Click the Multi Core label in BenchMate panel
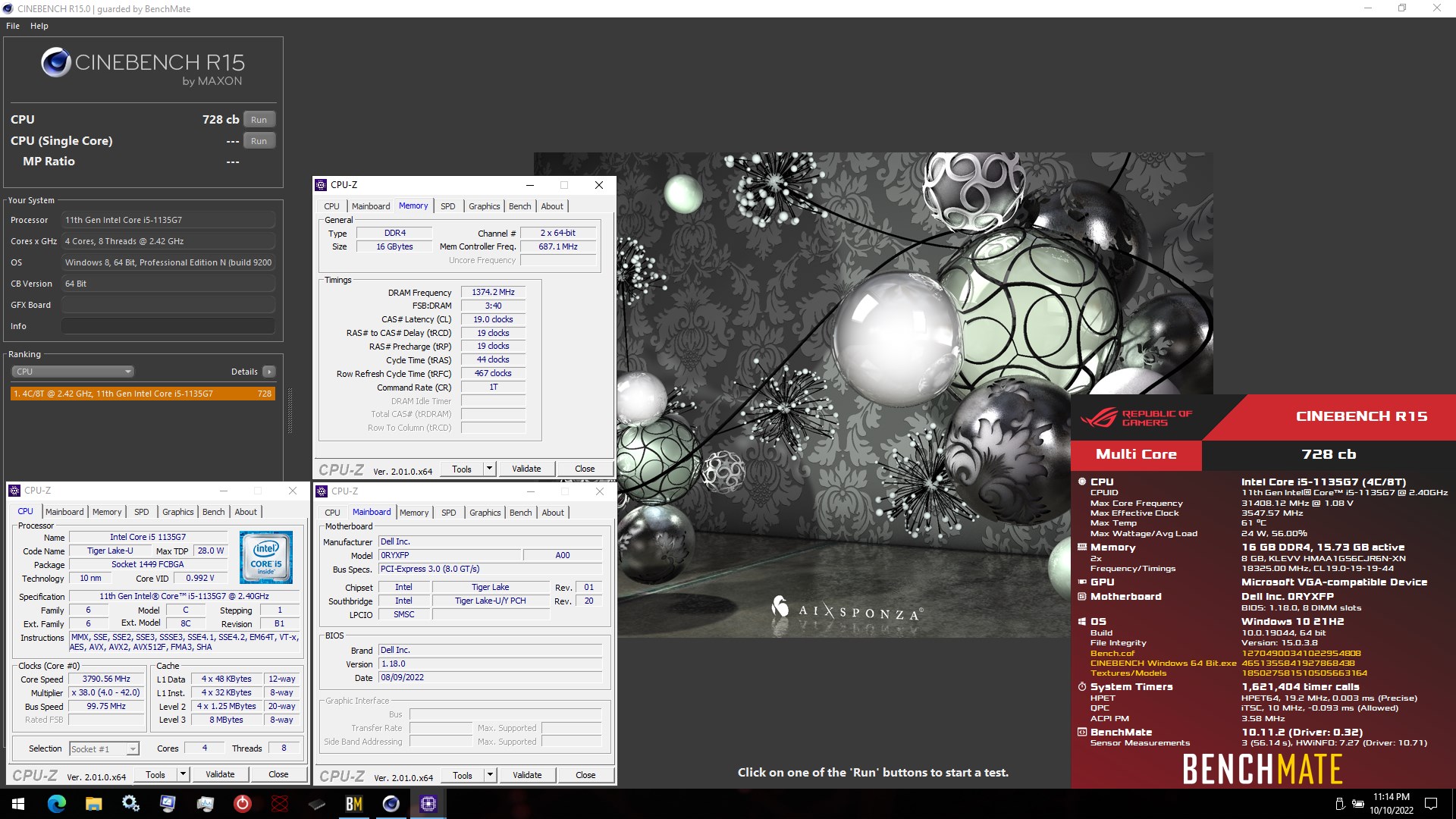The image size is (1456, 819). (x=1136, y=454)
